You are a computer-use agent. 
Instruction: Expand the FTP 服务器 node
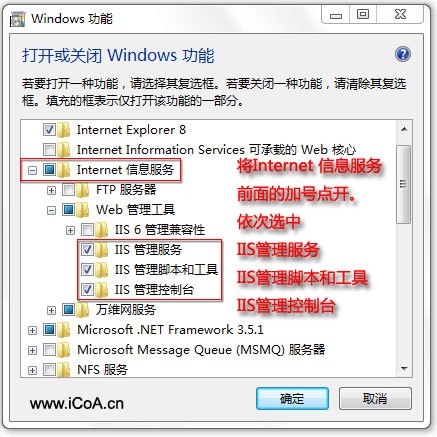51,190
